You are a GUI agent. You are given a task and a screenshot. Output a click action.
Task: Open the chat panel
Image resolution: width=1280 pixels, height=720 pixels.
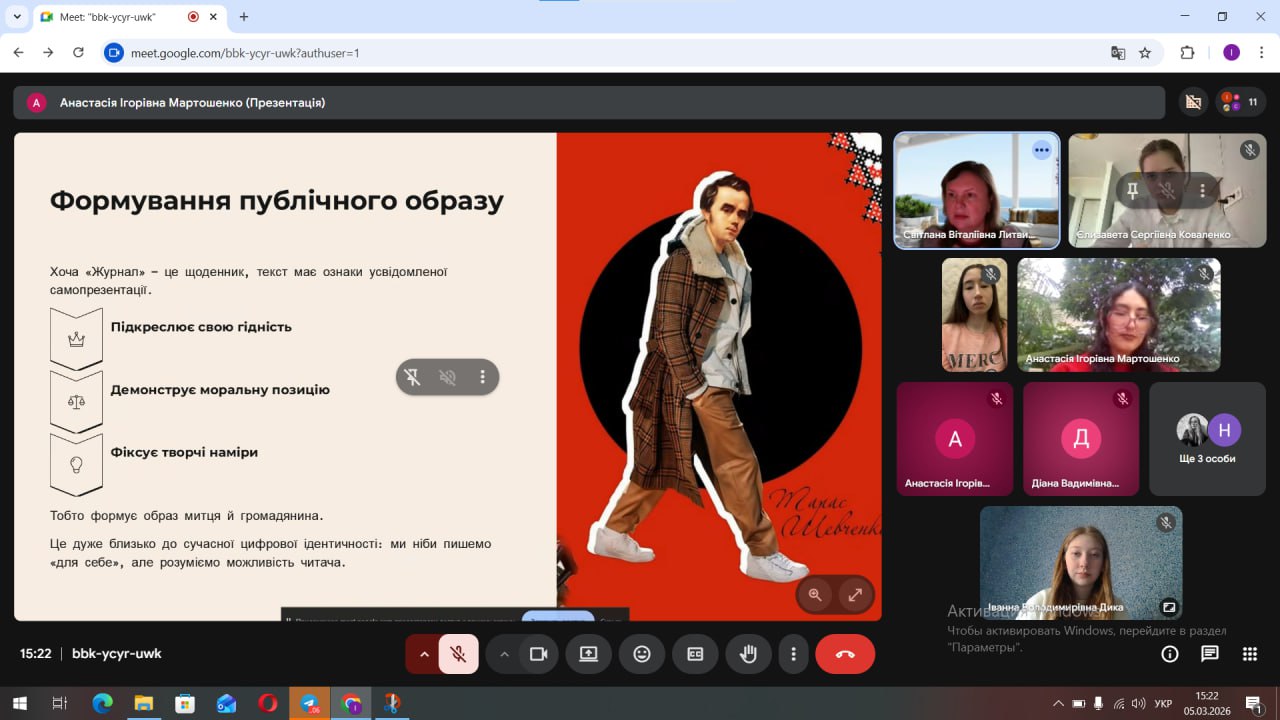pos(1210,654)
